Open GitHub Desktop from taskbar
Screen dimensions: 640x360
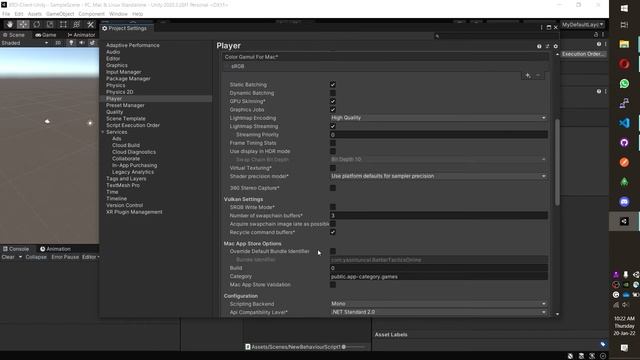[624, 142]
